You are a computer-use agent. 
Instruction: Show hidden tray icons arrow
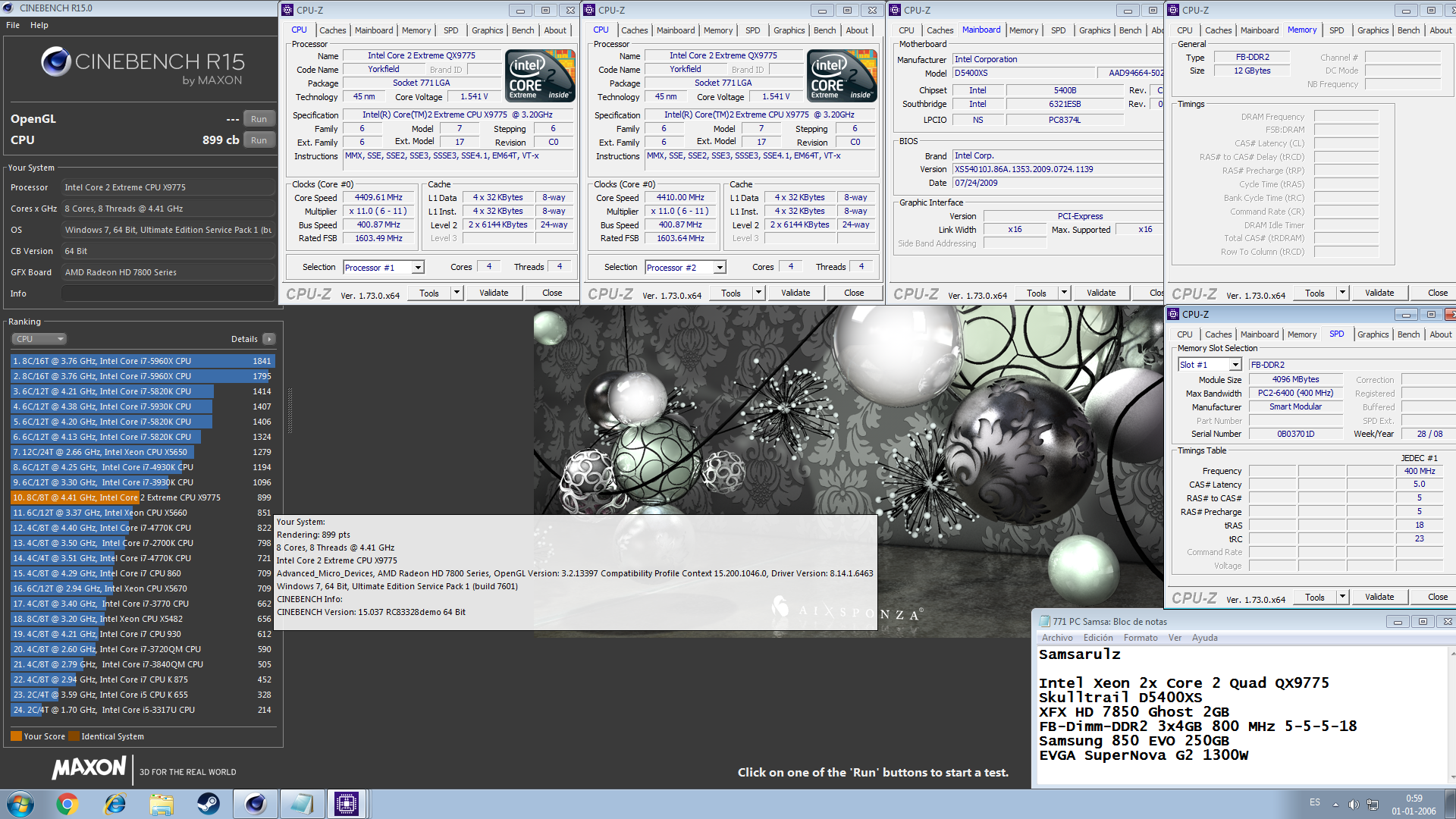(1335, 805)
